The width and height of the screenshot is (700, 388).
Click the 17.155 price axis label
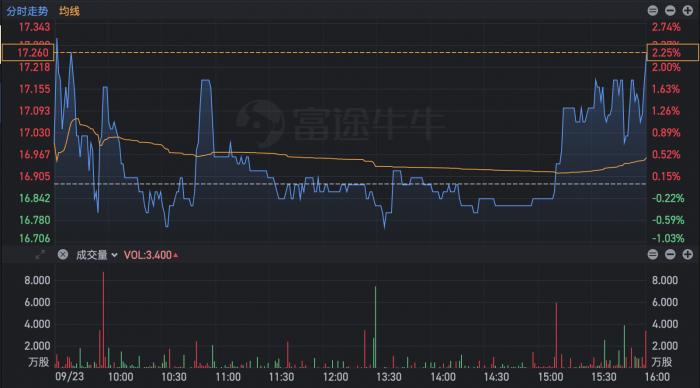[x=34, y=89]
